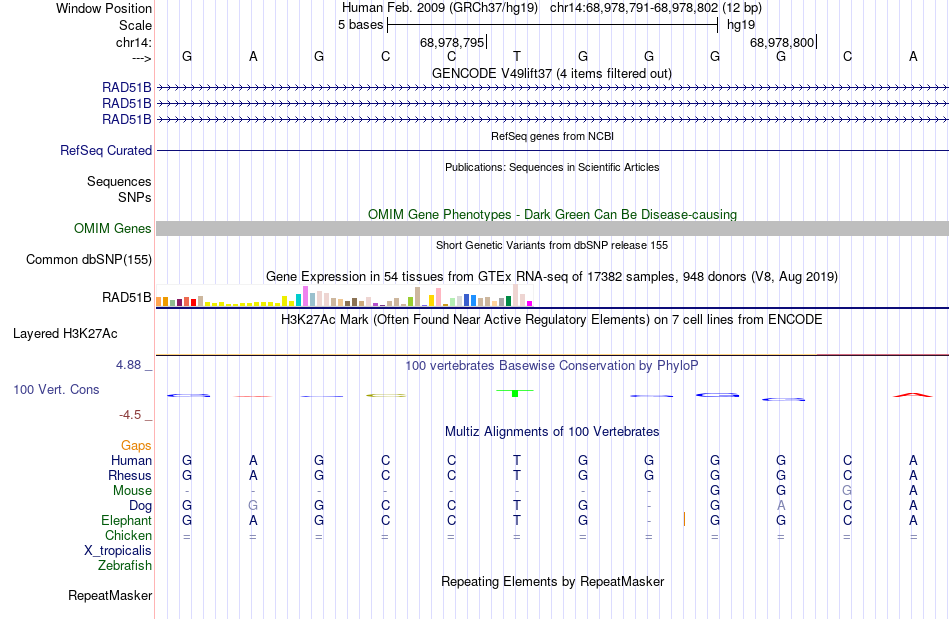Click the 5 bases scale bar

(x=553, y=25)
